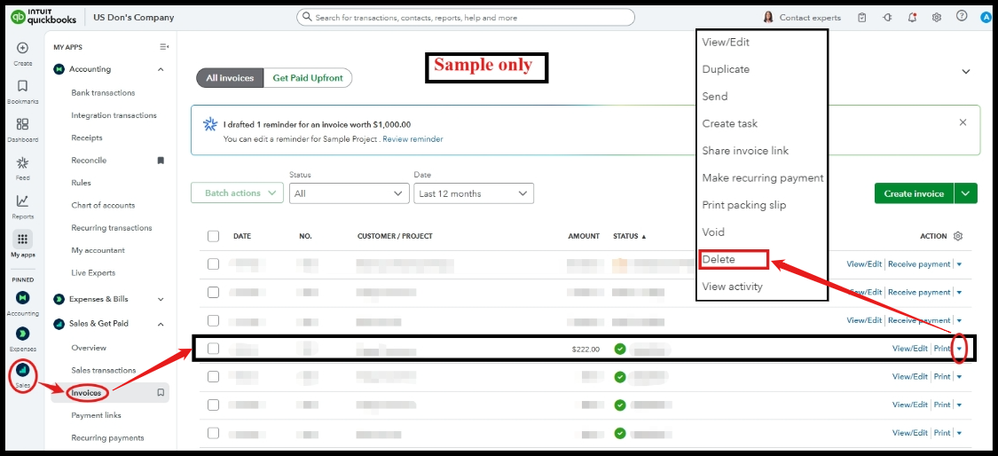Open action dropdown arrow for $222.00 row
Viewport: 998px width, 456px height.
(x=959, y=349)
